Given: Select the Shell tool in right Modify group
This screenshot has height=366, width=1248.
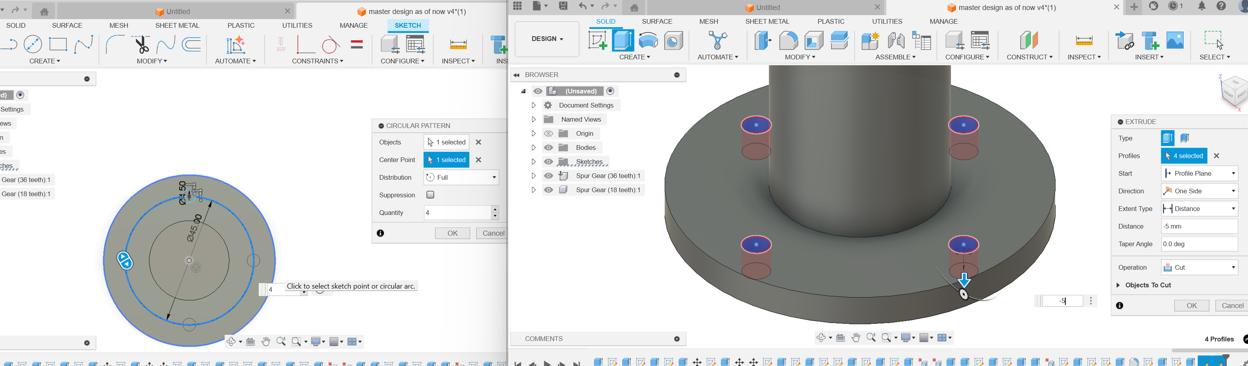Looking at the screenshot, I should 814,41.
